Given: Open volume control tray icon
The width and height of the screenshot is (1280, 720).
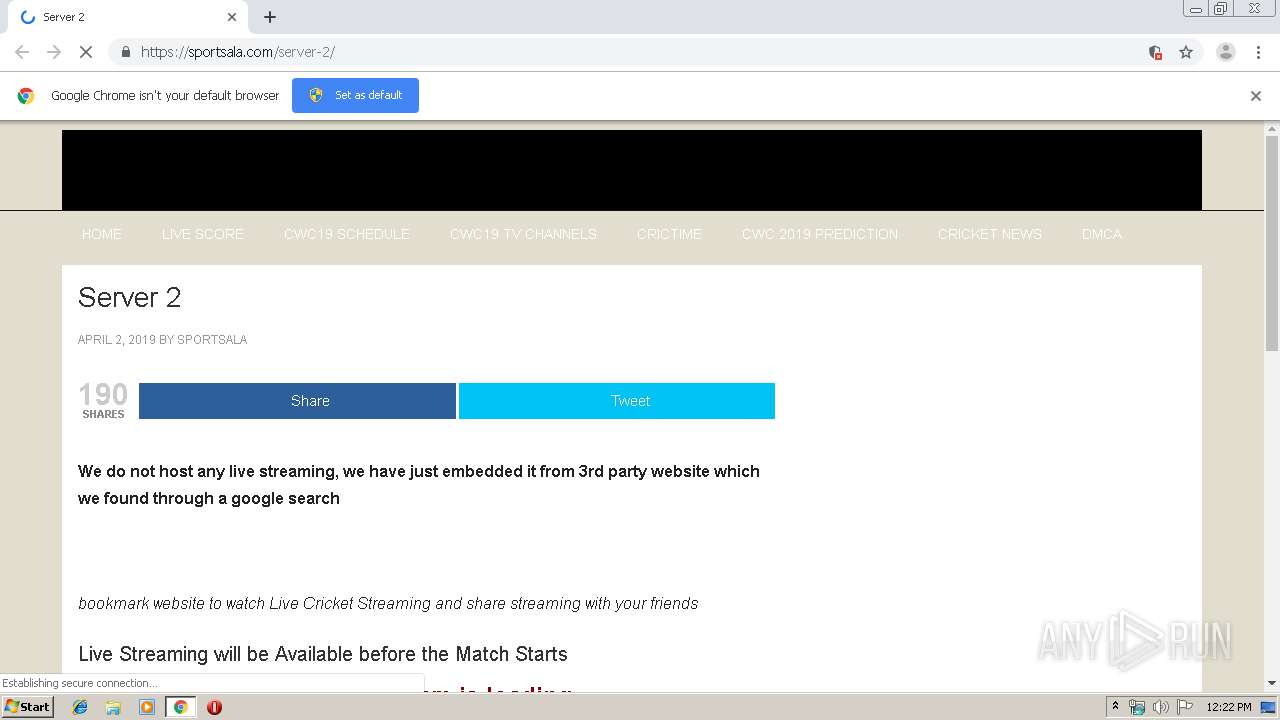Looking at the screenshot, I should pos(1160,707).
